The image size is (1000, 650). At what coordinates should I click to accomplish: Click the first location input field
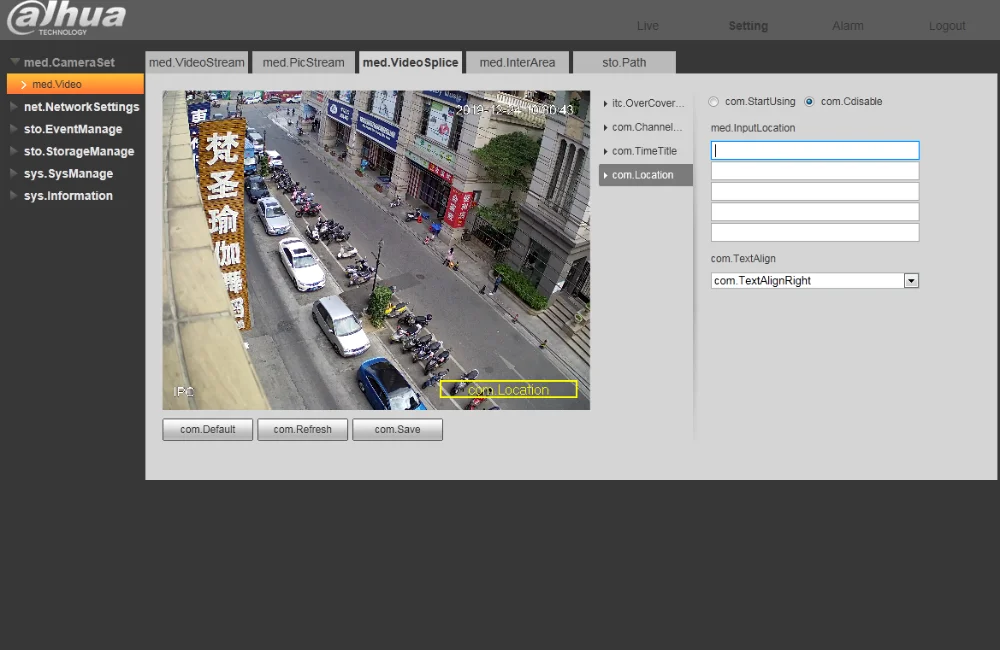[x=814, y=151]
